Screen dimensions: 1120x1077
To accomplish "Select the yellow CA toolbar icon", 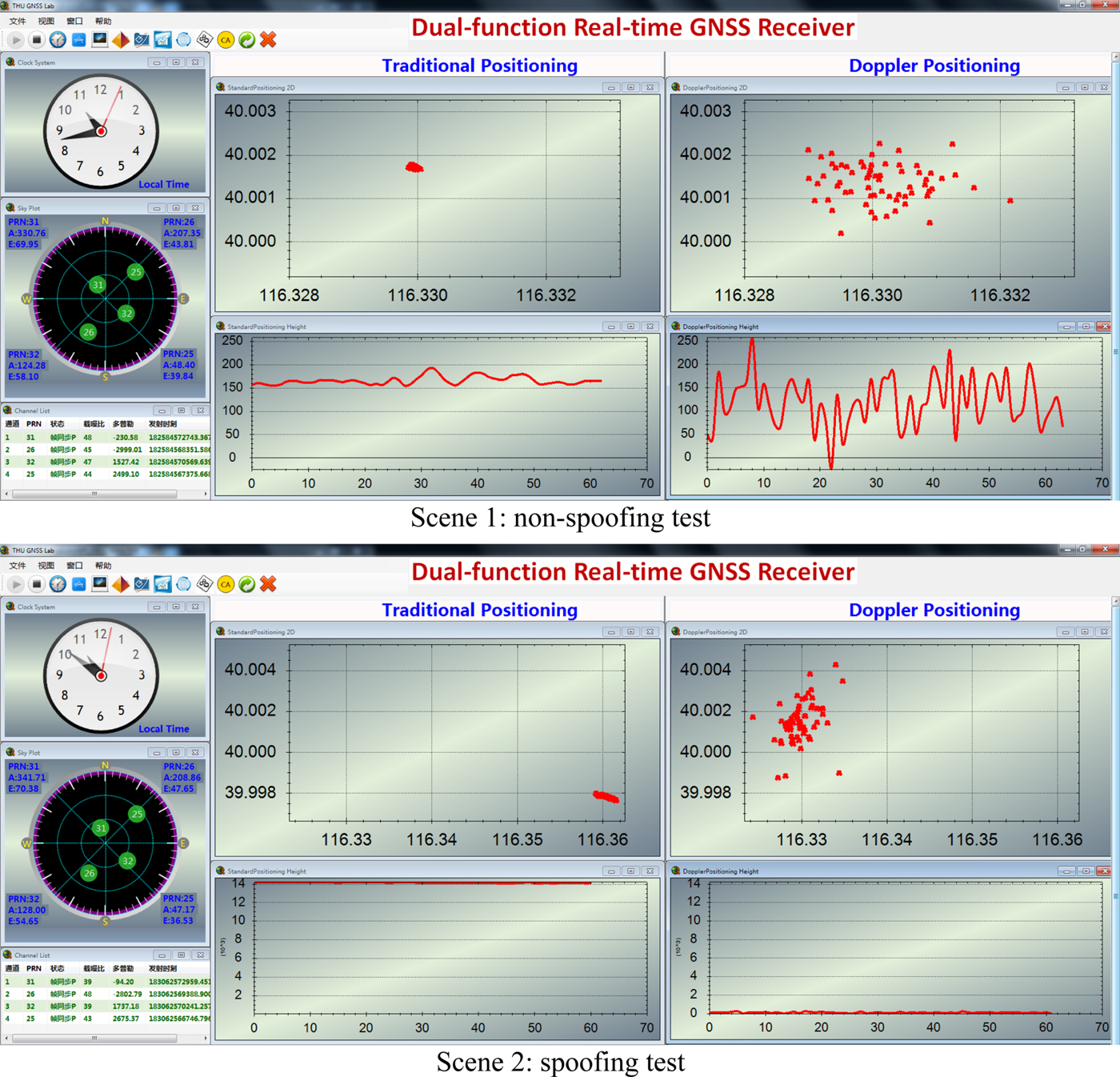I will click(225, 39).
